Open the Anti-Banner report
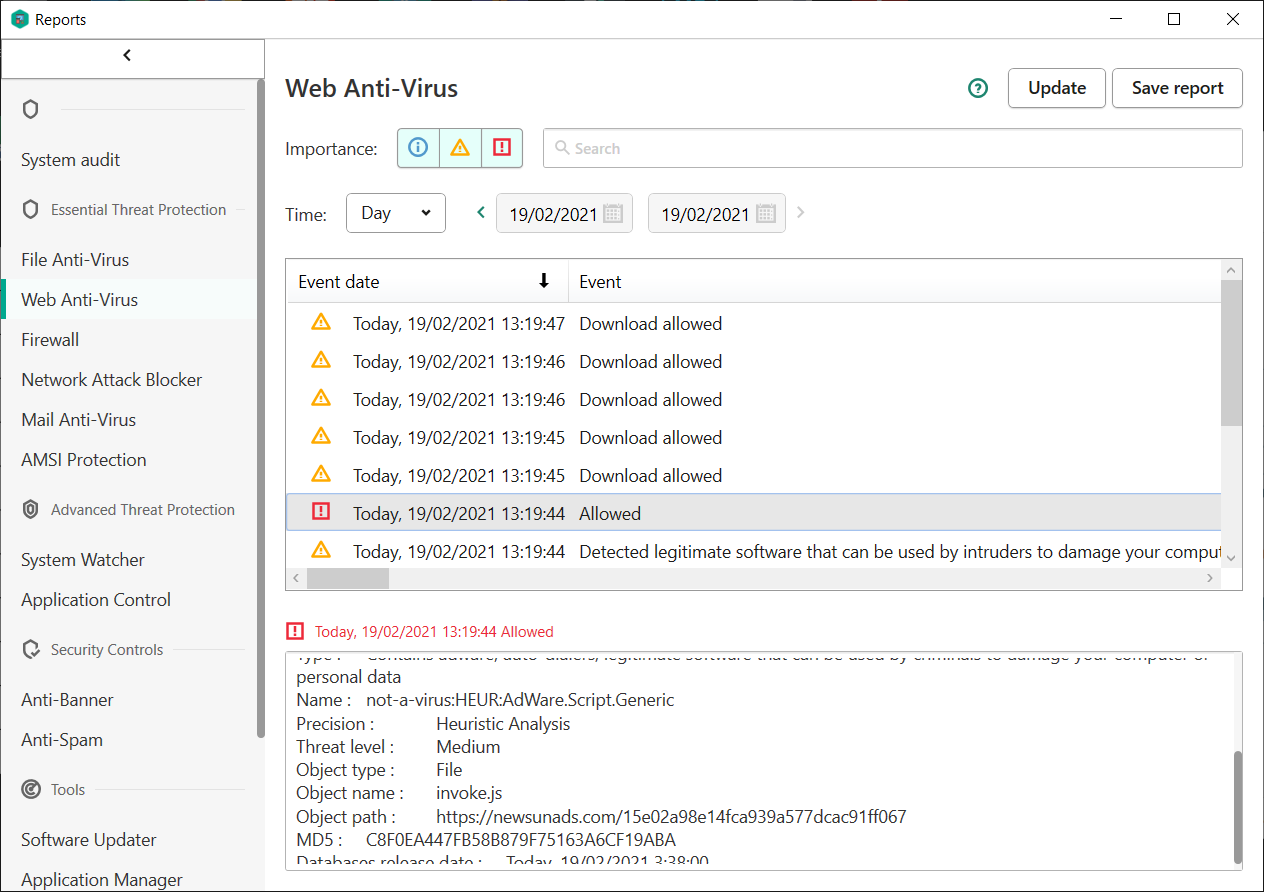1264x892 pixels. (68, 700)
